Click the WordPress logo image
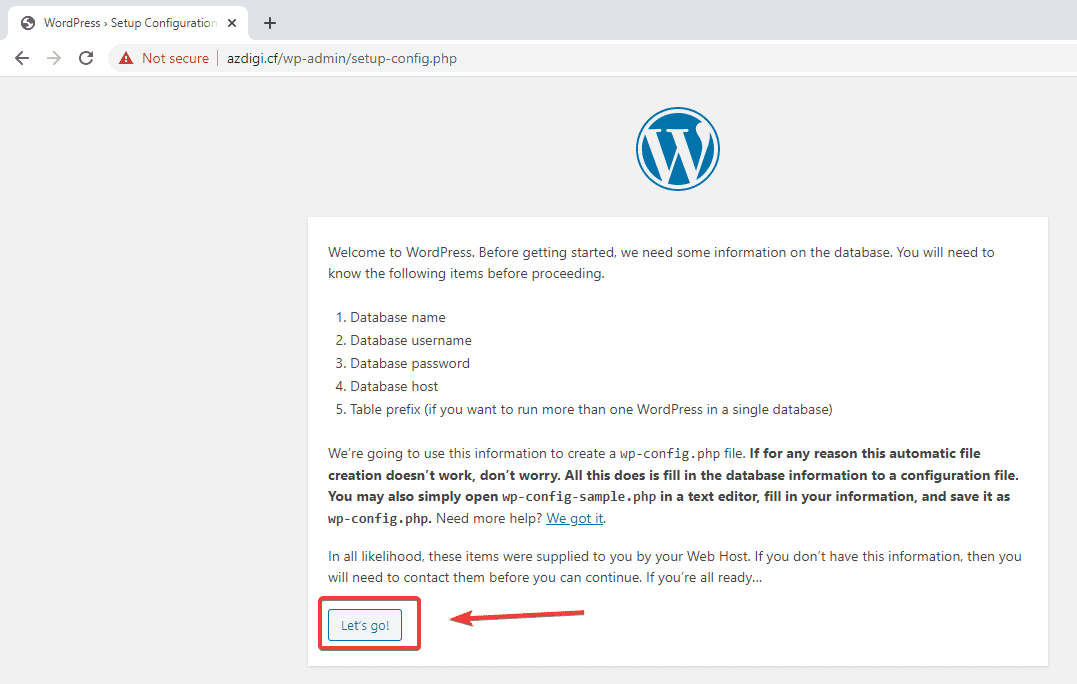Screen dimensions: 1077x684 coord(678,148)
